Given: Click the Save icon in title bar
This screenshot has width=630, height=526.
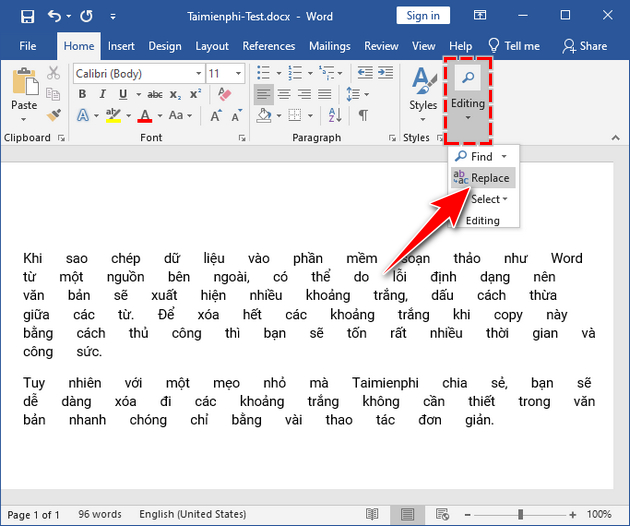Looking at the screenshot, I should coord(27,16).
